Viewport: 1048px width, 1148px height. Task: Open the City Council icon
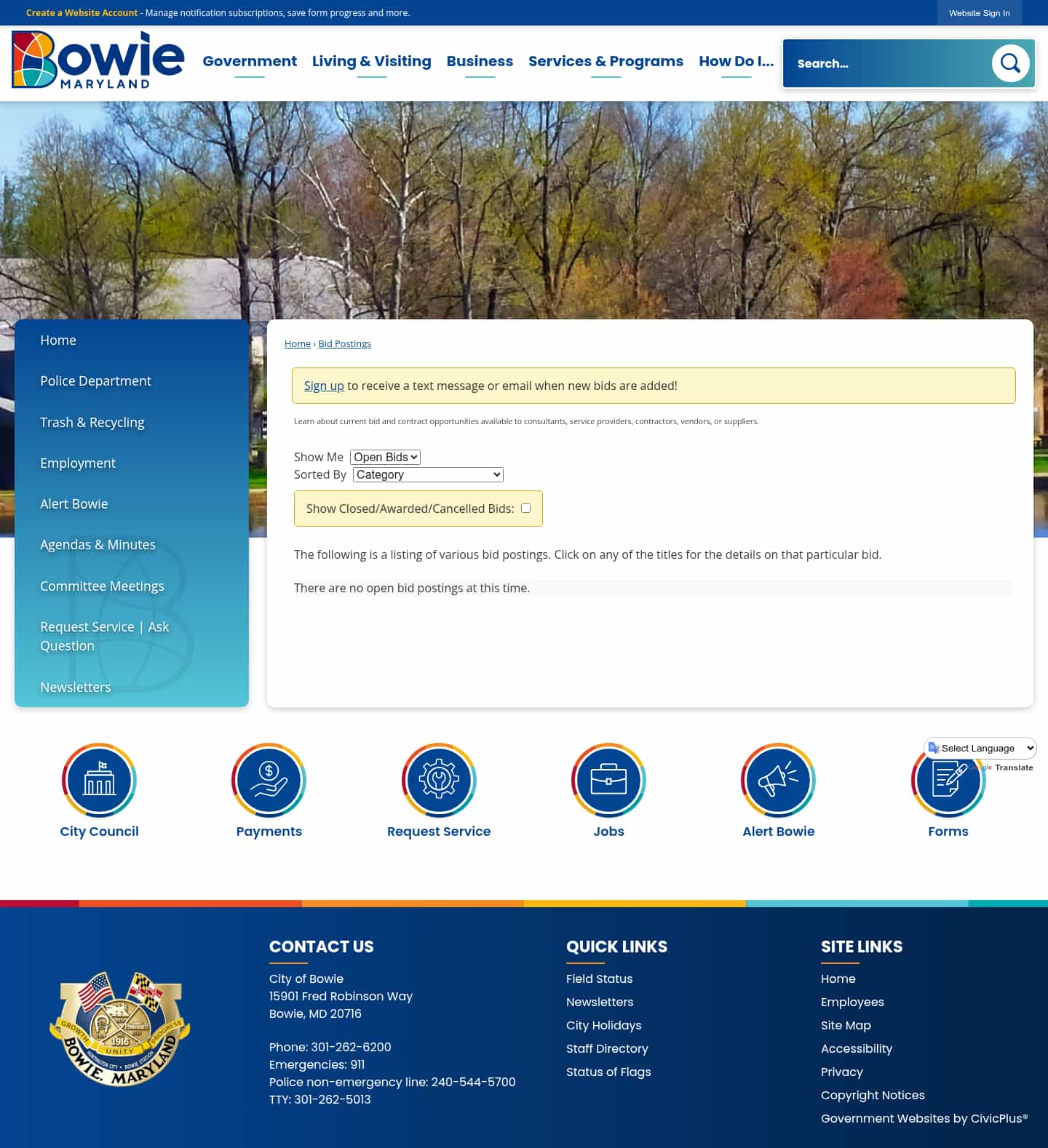99,780
